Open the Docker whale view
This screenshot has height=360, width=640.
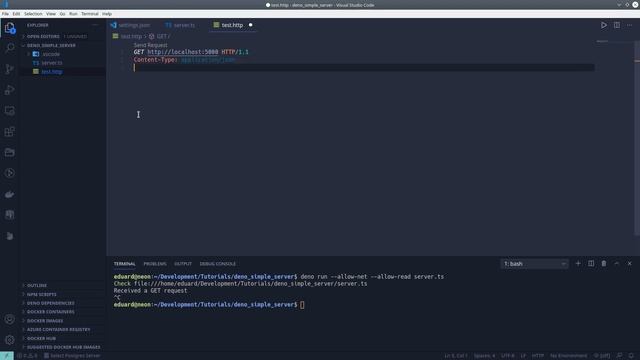[9, 194]
